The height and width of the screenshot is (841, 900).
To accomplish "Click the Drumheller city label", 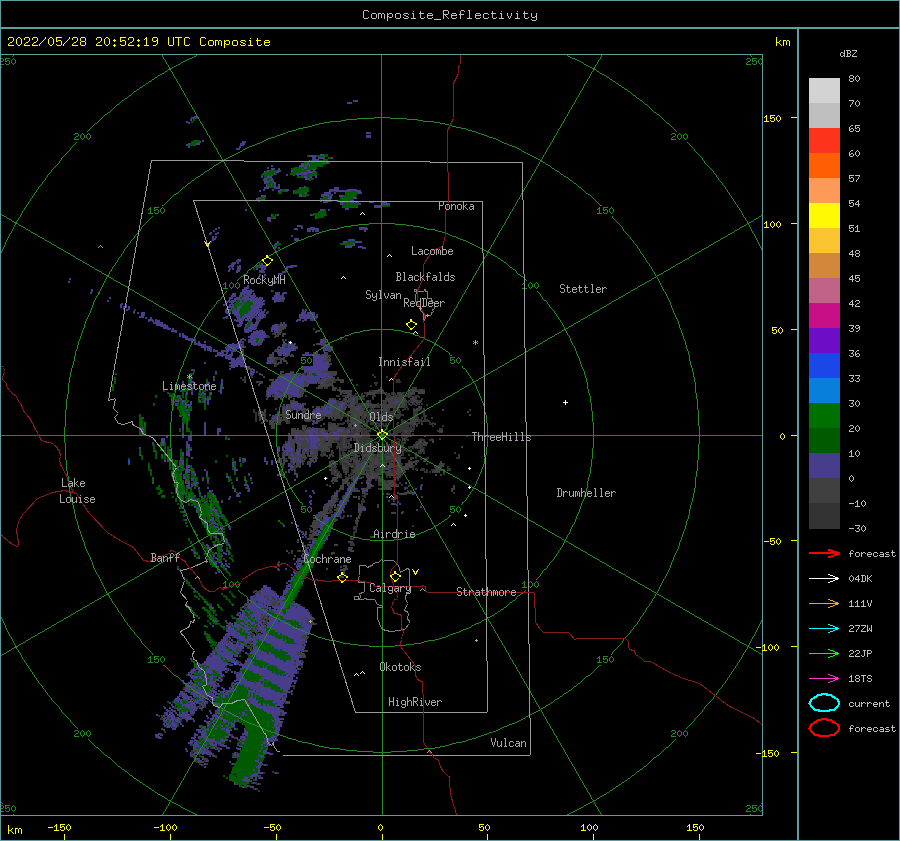I will 586,493.
